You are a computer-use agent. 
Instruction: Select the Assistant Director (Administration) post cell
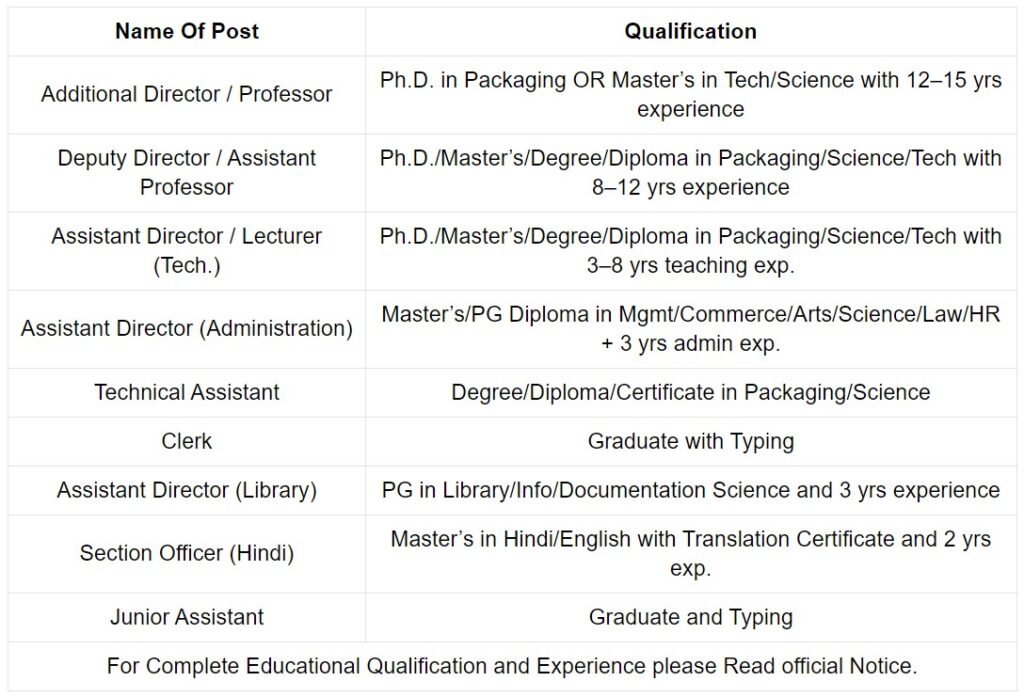point(187,328)
